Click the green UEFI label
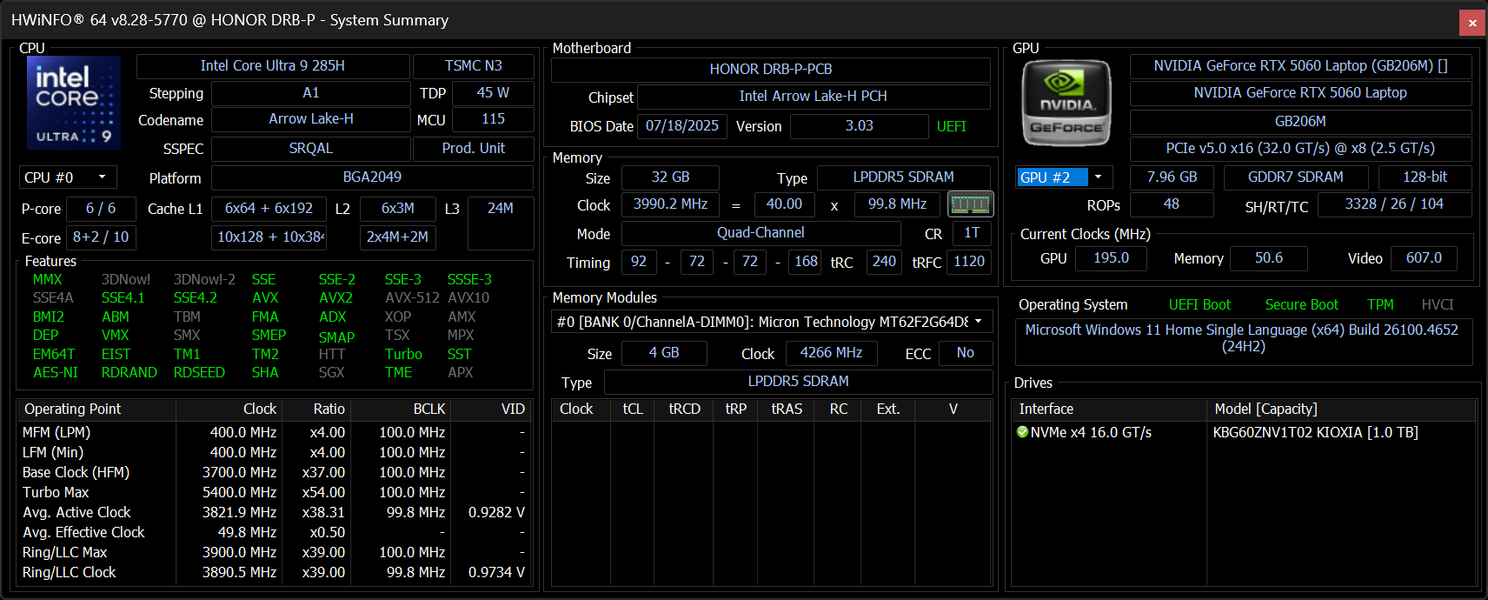Viewport: 1488px width, 600px height. click(x=951, y=127)
